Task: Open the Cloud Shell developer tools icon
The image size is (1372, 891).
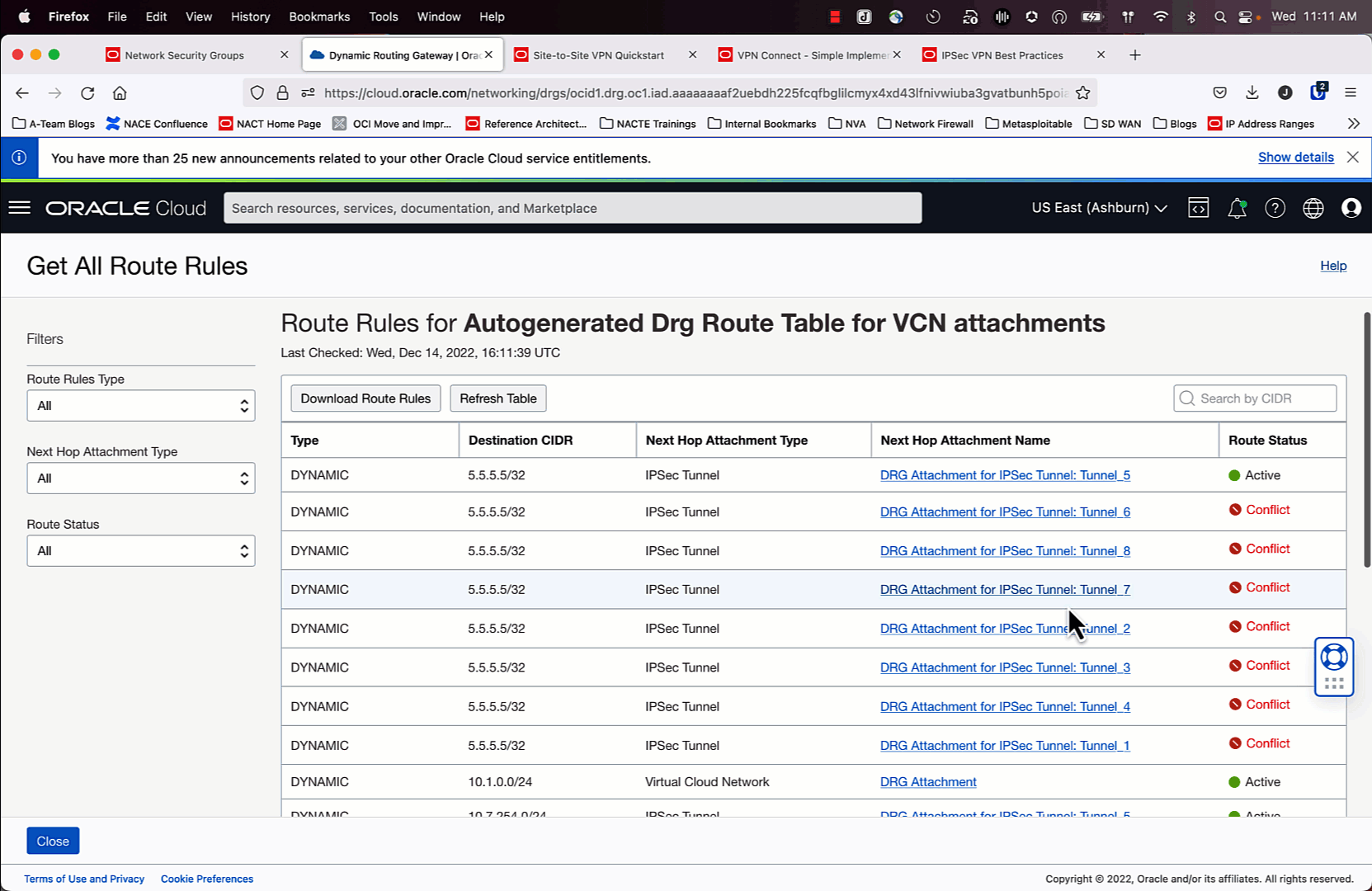Action: click(x=1198, y=208)
